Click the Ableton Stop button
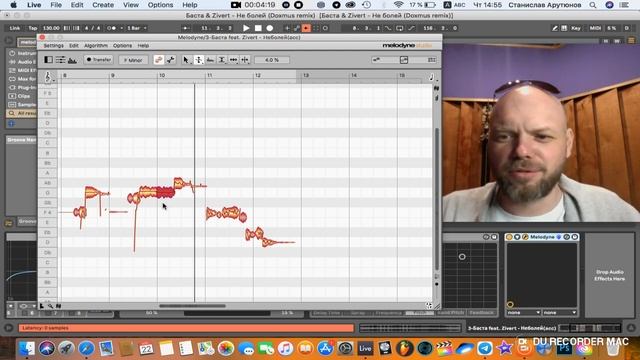This screenshot has height=360, width=640. click(258, 28)
